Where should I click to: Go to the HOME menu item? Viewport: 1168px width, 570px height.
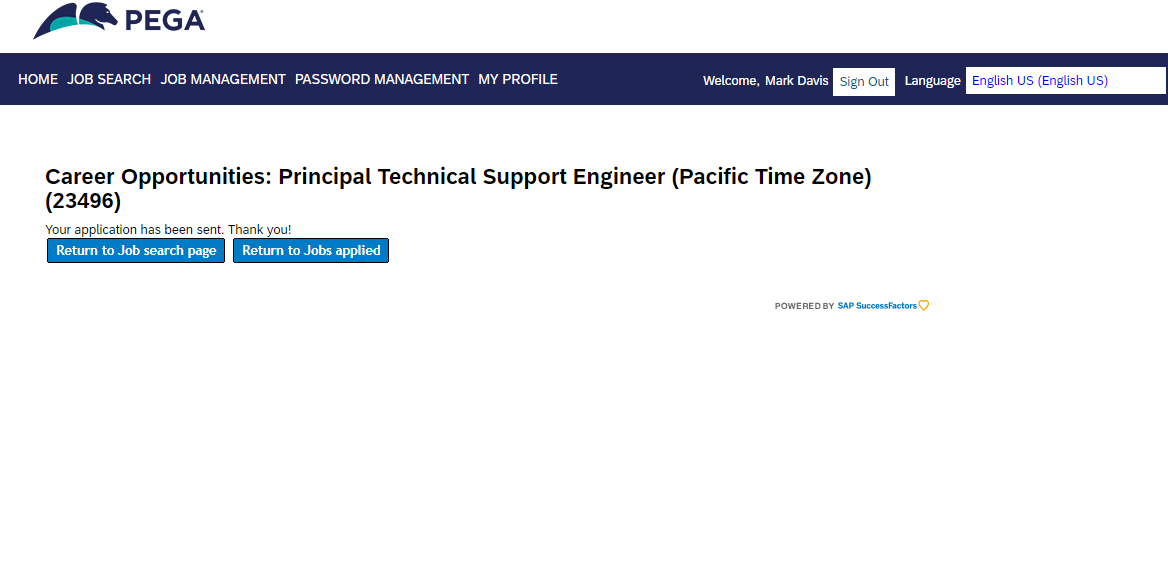(38, 79)
